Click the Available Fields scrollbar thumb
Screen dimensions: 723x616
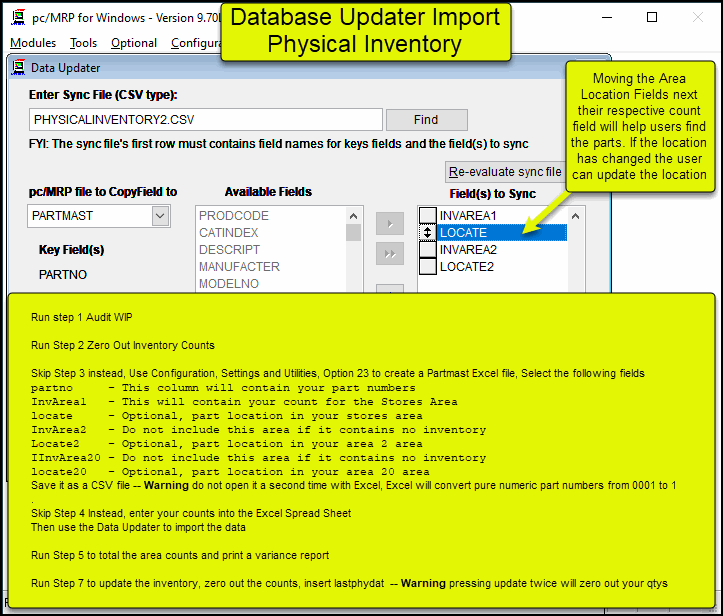353,232
